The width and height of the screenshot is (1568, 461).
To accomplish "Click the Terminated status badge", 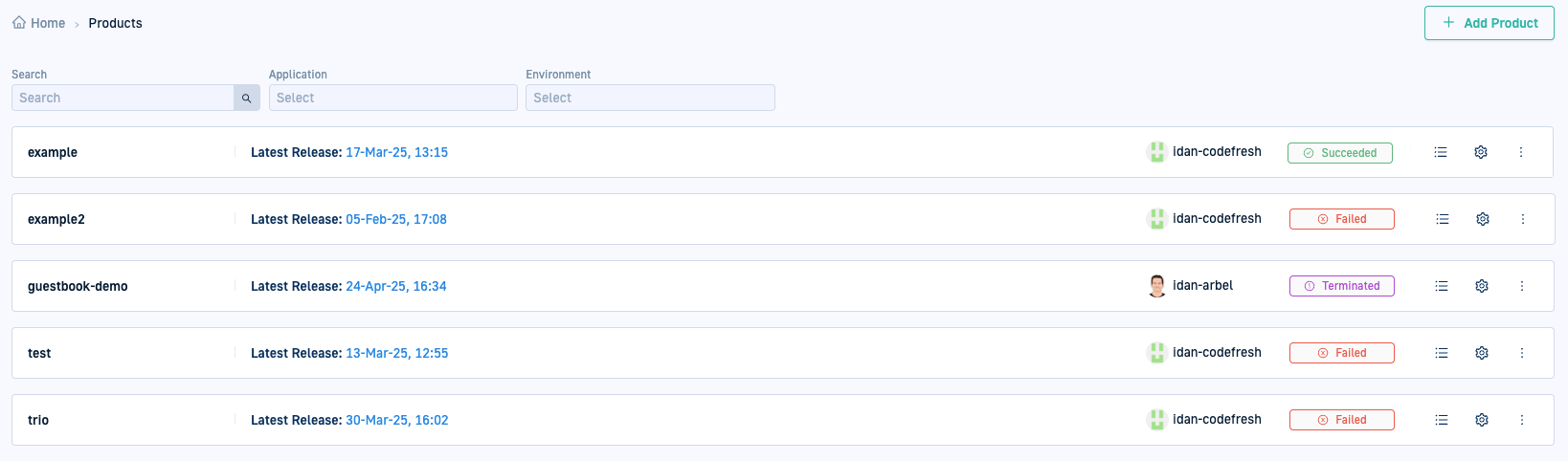I will point(1341,286).
